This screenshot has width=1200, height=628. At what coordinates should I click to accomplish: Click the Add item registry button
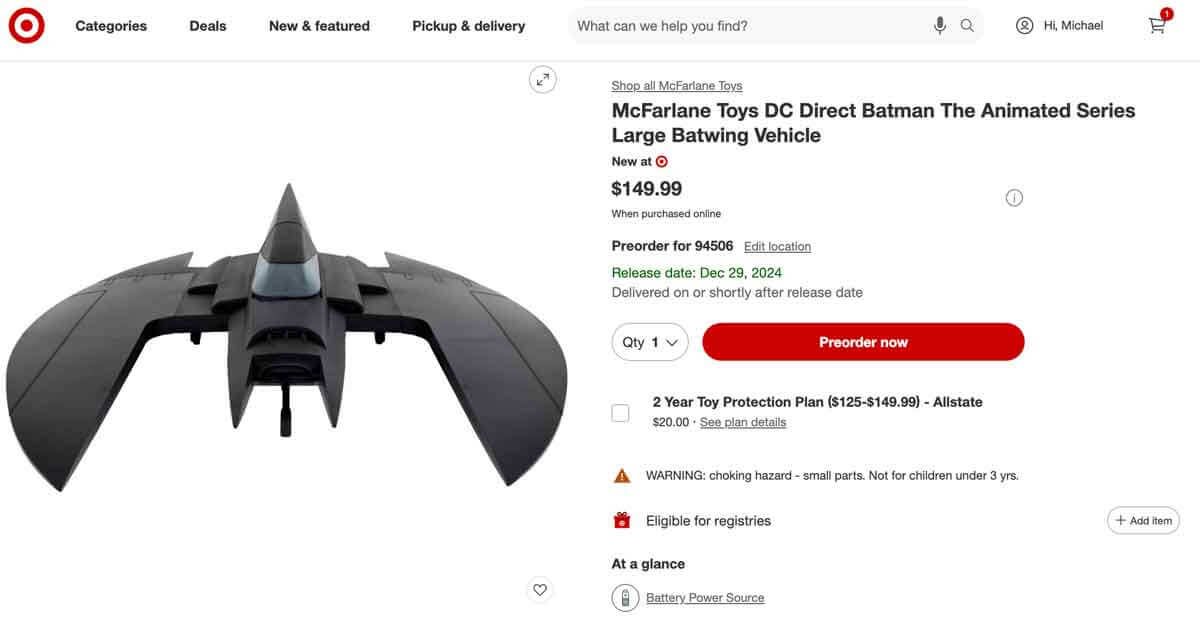click(1143, 521)
